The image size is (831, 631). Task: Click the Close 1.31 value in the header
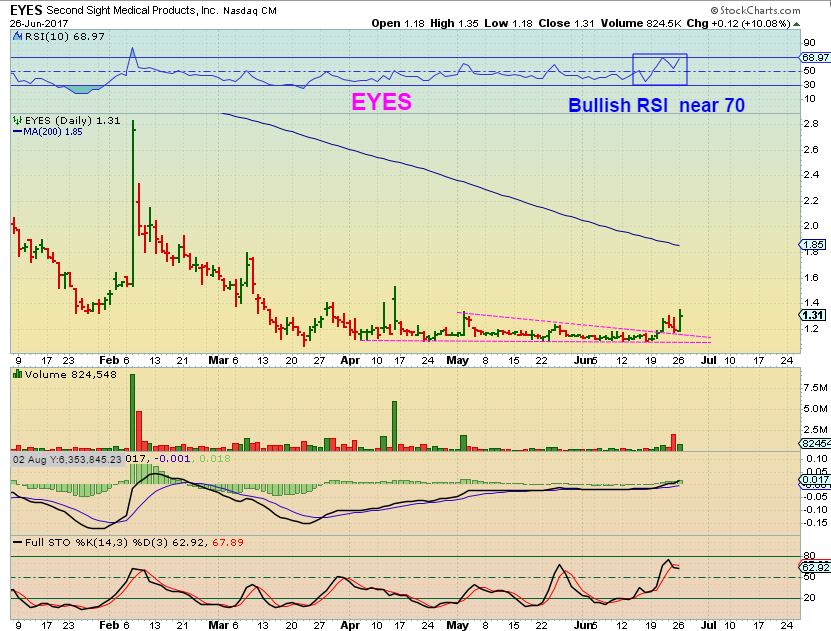pos(567,23)
